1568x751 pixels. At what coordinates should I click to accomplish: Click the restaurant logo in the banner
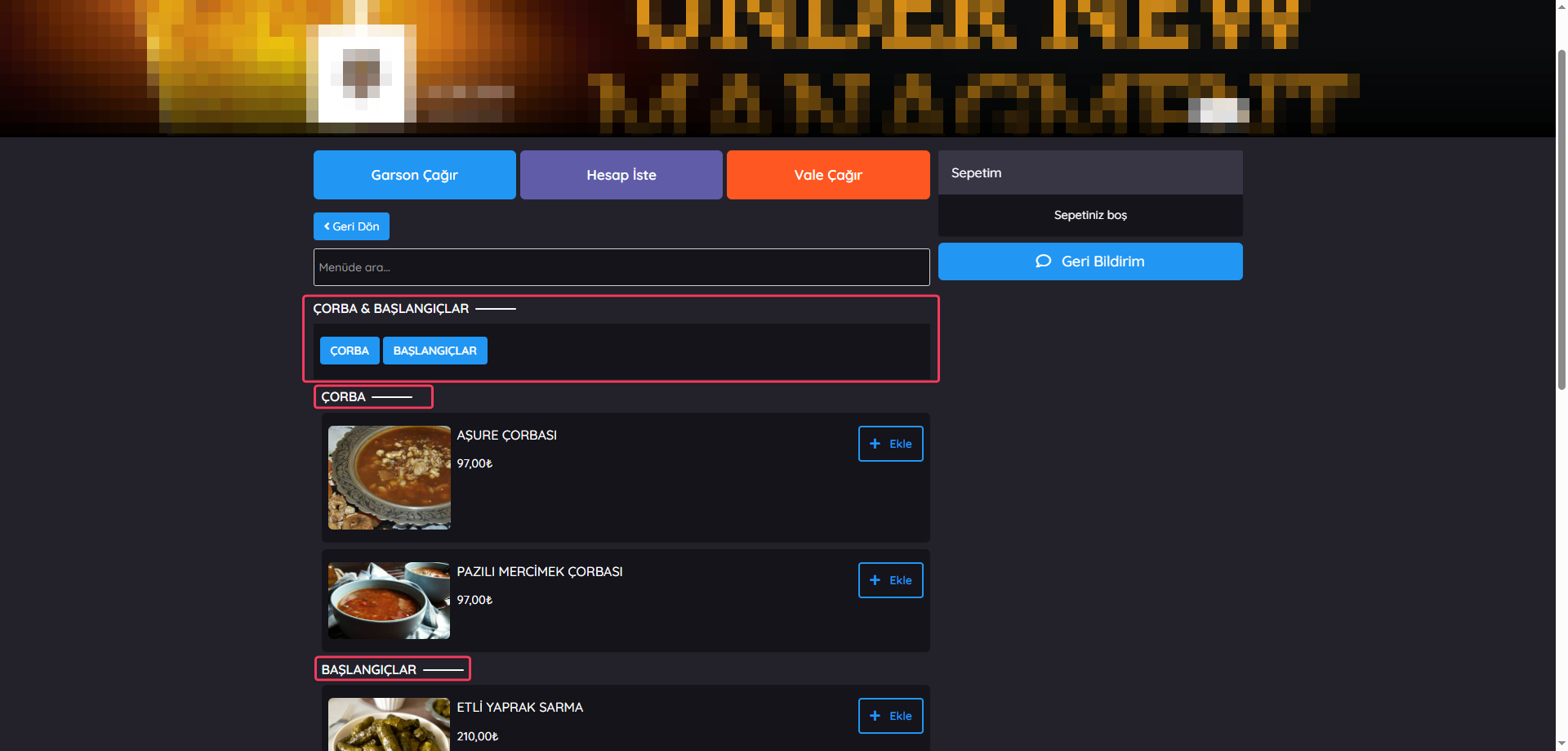[361, 74]
